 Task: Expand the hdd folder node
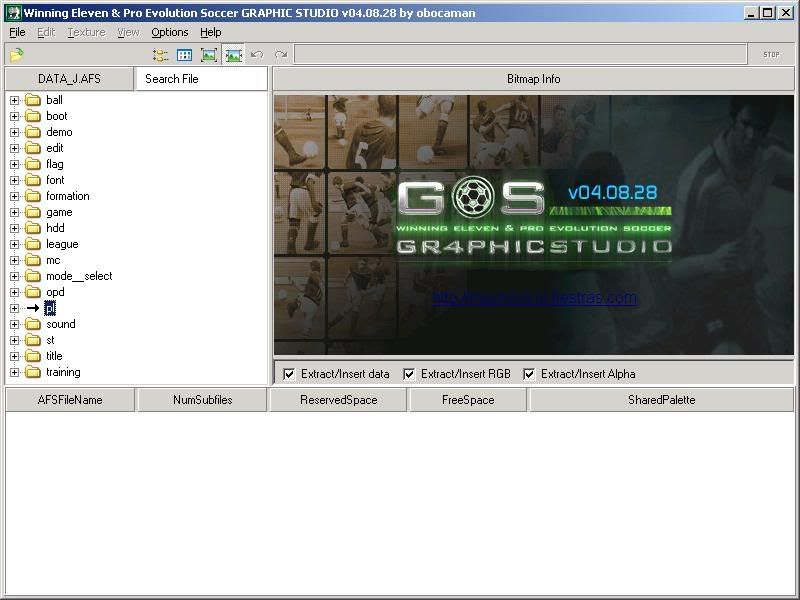(x=14, y=228)
